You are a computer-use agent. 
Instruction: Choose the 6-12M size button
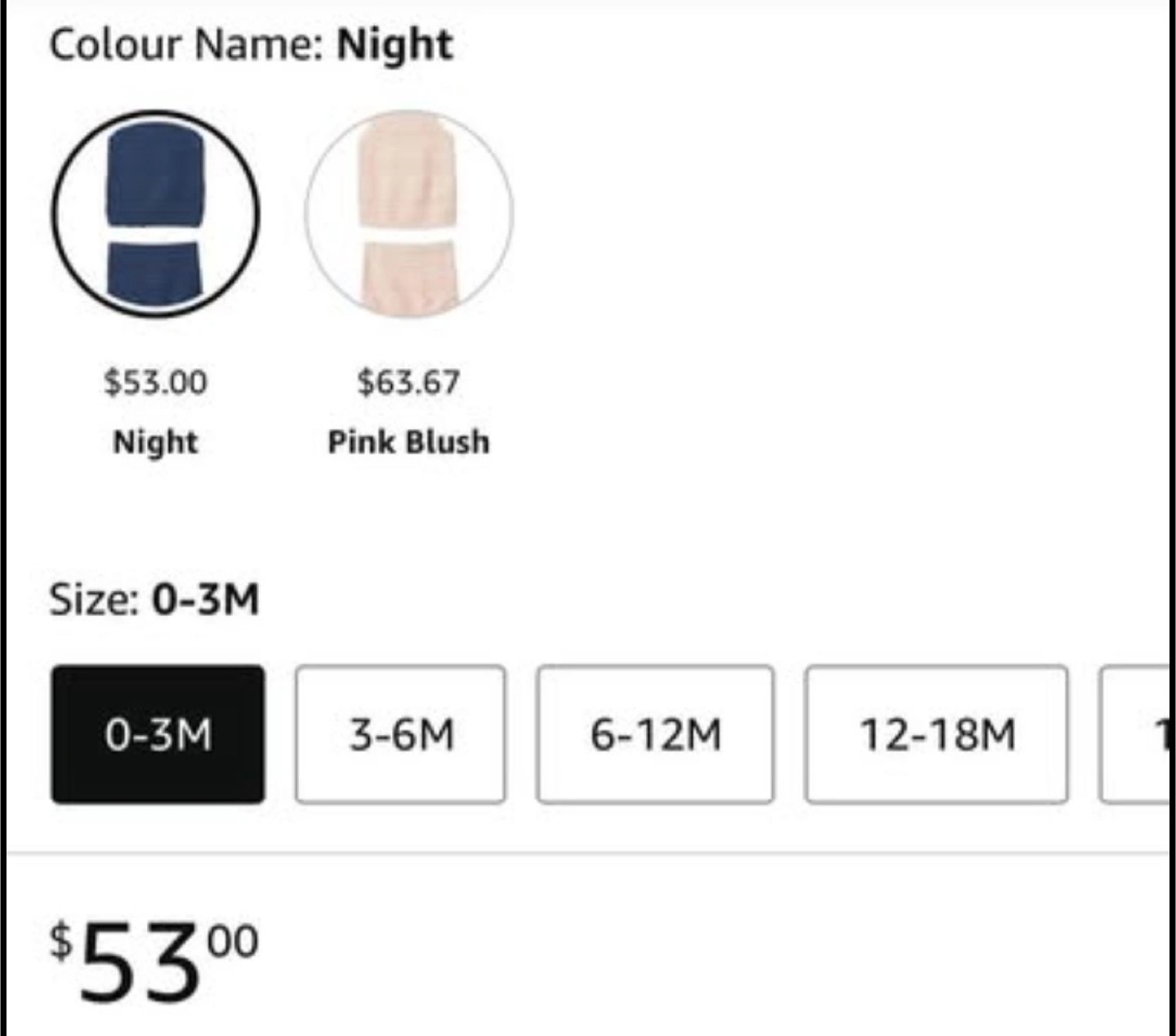pyautogui.click(x=655, y=734)
